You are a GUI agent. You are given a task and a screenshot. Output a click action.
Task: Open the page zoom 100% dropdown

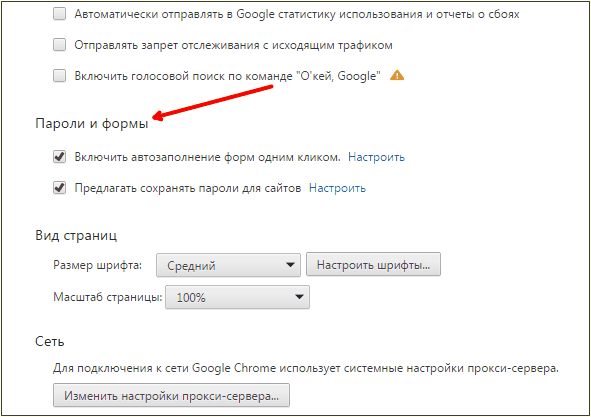[x=237, y=297]
